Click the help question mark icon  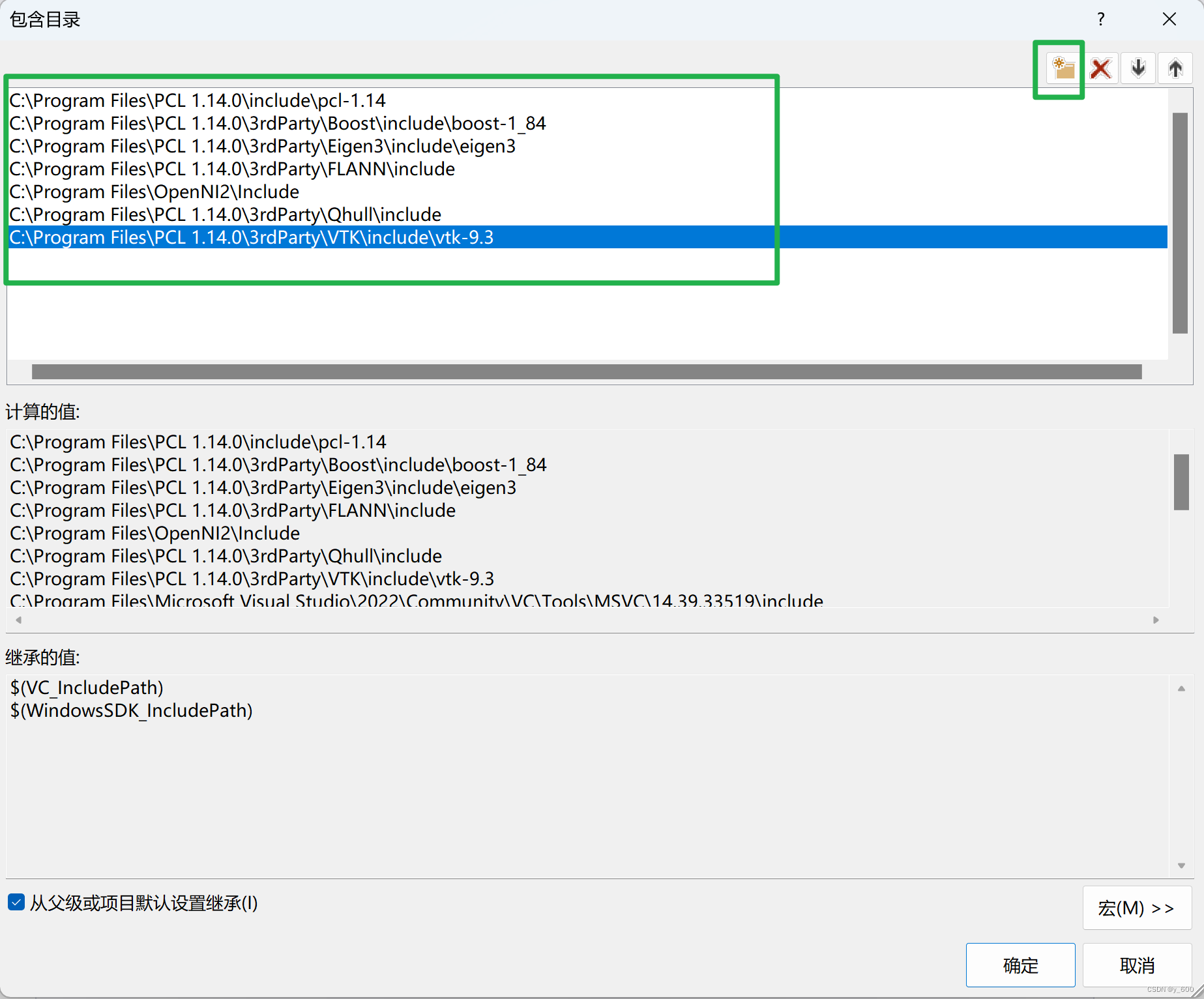pos(1101,19)
